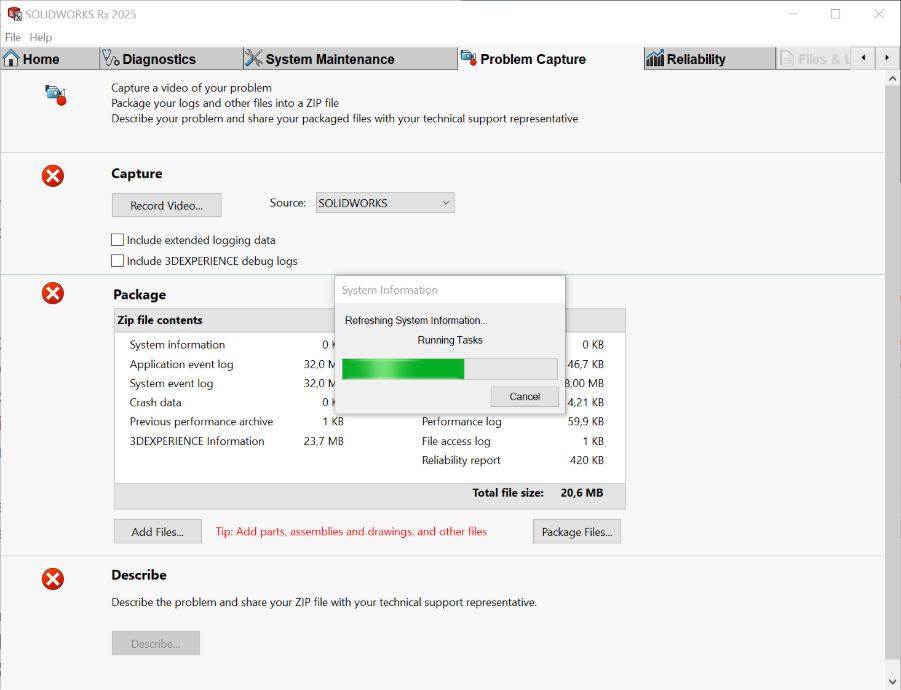Click the Problem Capture camera icon in tab
This screenshot has width=901, height=690.
tap(468, 59)
